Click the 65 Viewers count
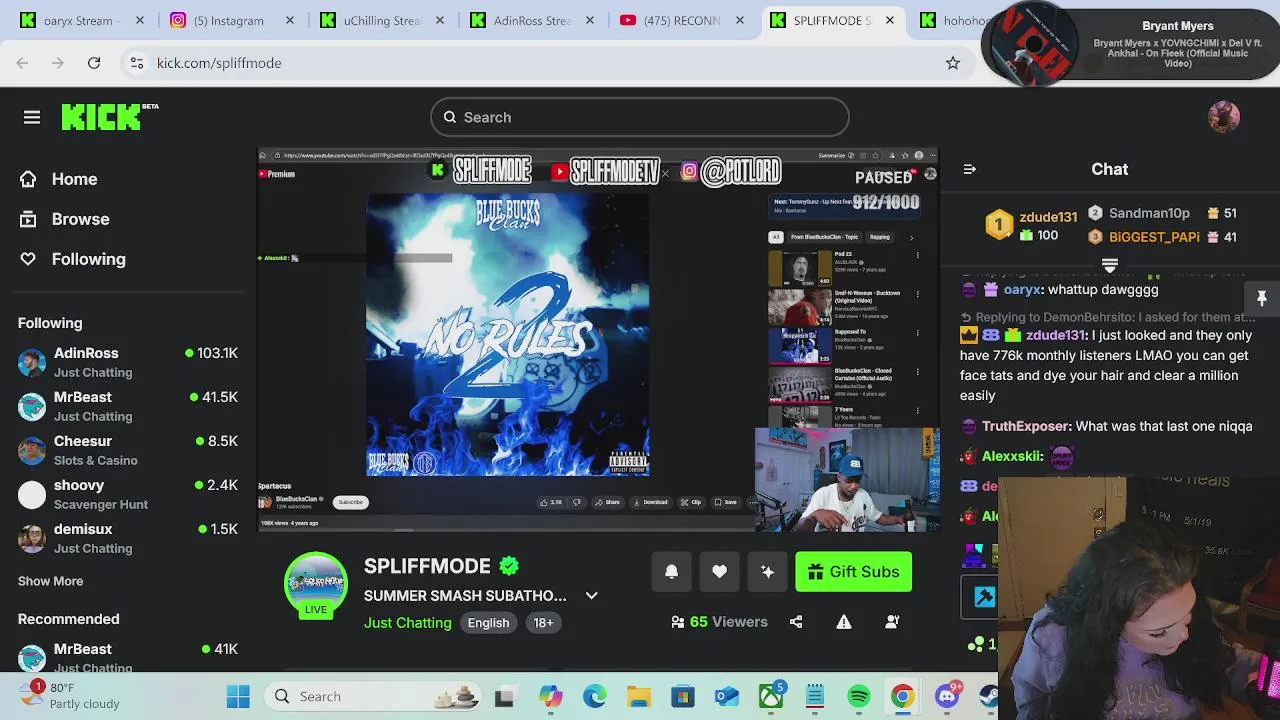1280x720 pixels. [720, 622]
